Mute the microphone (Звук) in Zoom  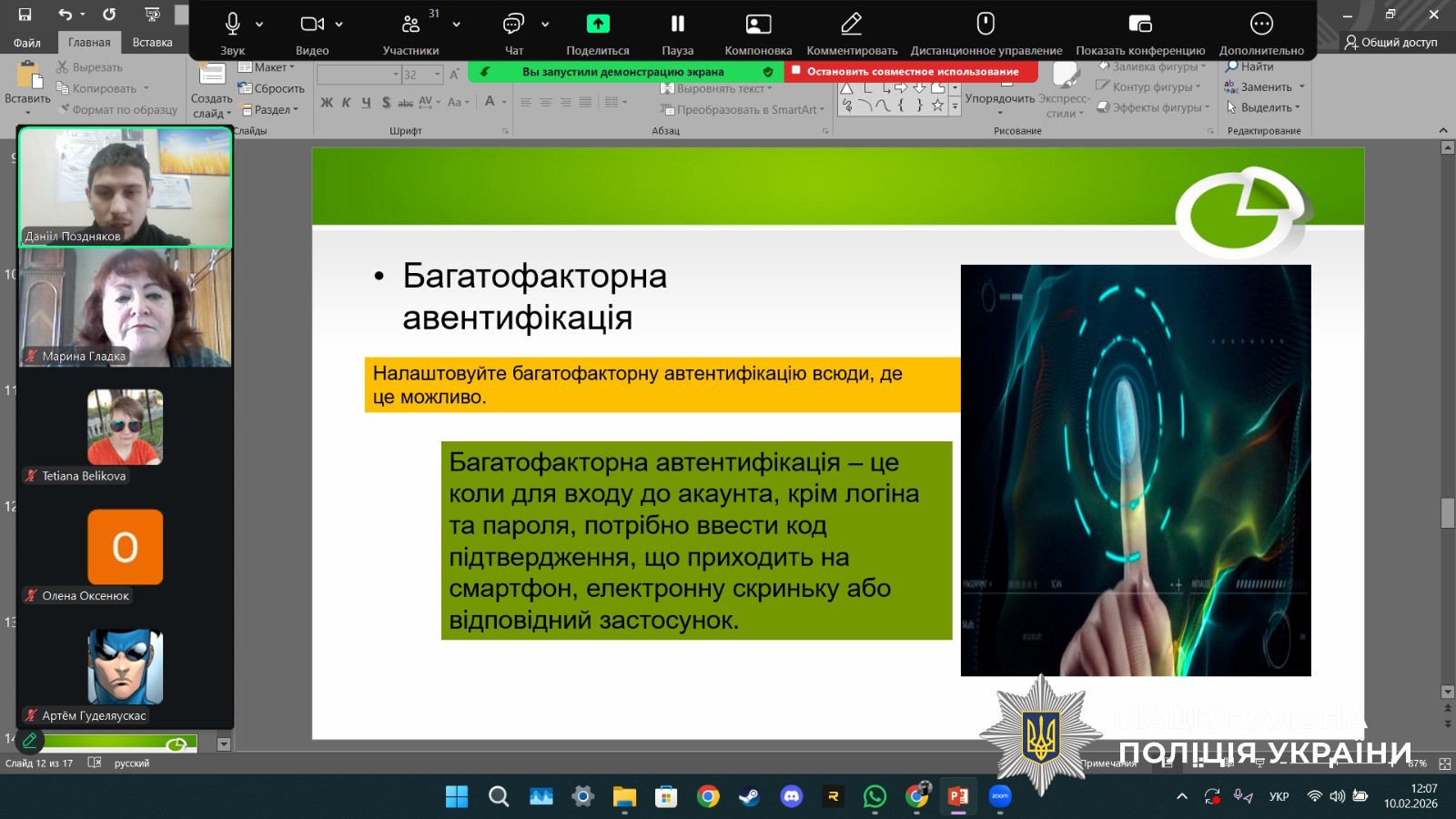pos(233,25)
